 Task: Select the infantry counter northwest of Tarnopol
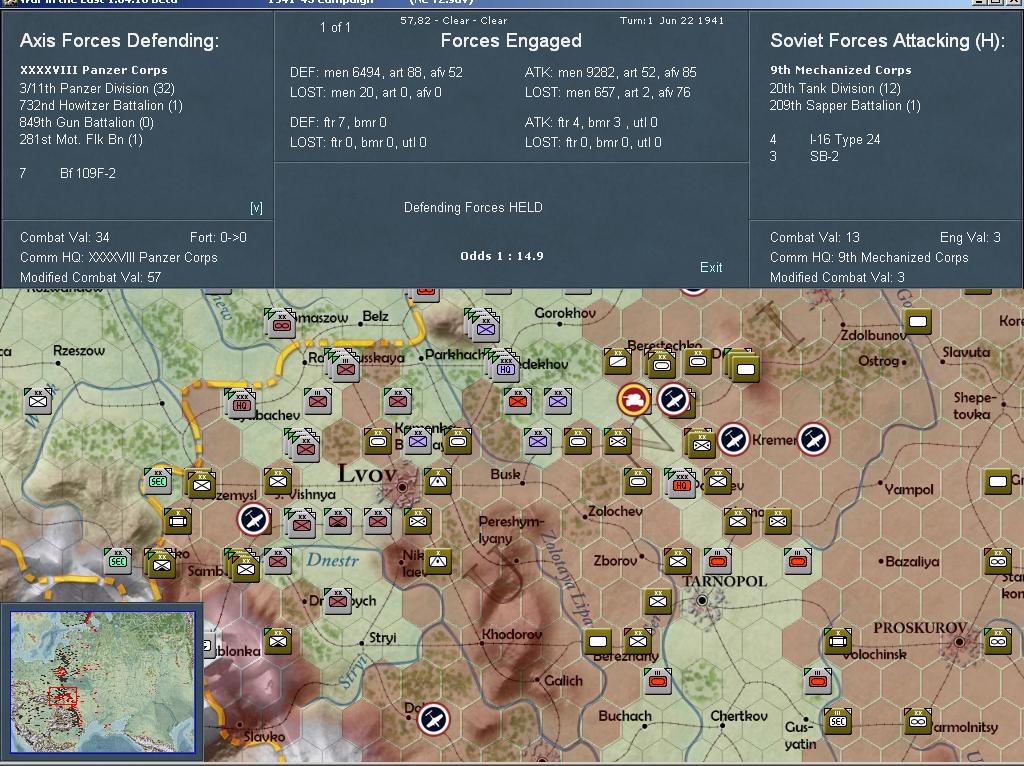coord(677,560)
